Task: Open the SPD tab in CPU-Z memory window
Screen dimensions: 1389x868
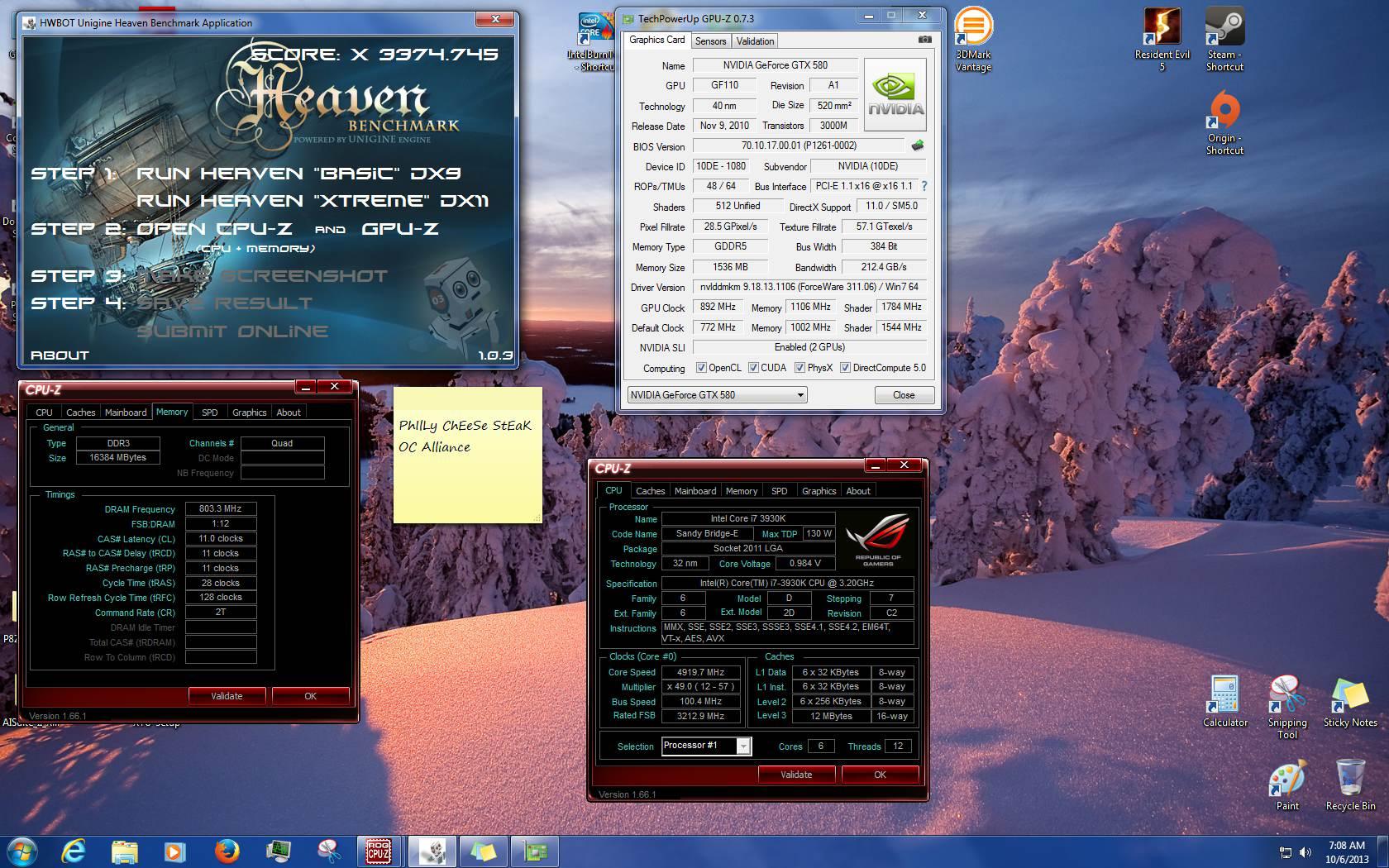Action: tap(210, 412)
